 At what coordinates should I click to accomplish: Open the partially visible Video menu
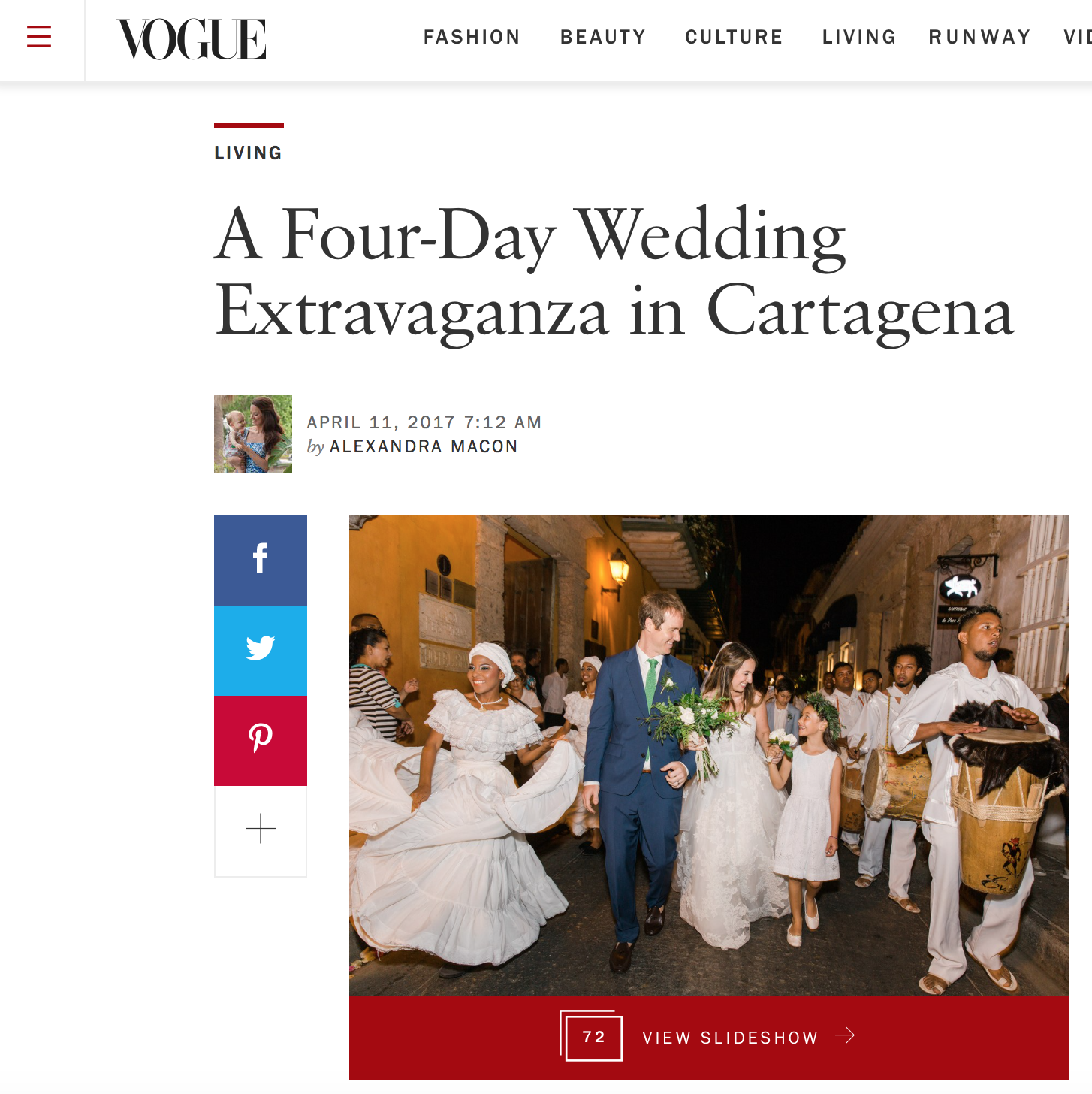click(1078, 37)
